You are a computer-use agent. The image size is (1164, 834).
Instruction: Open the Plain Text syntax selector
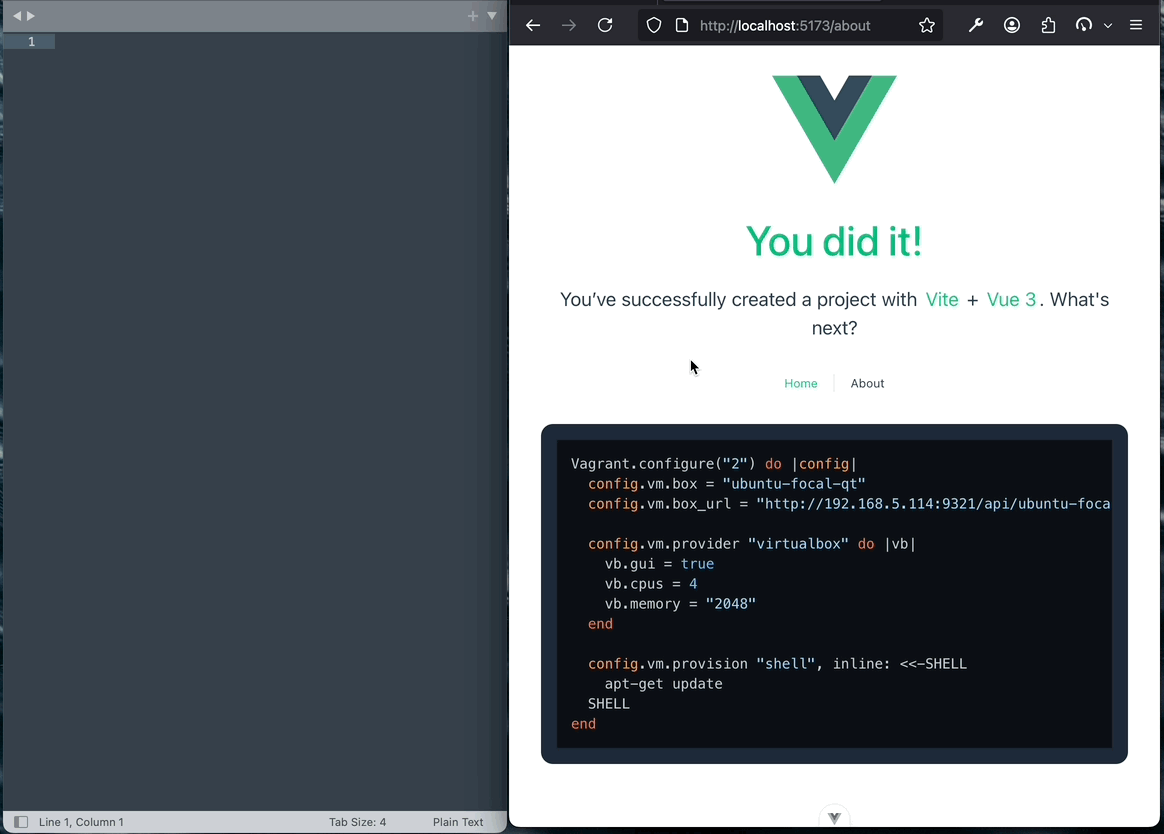458,821
